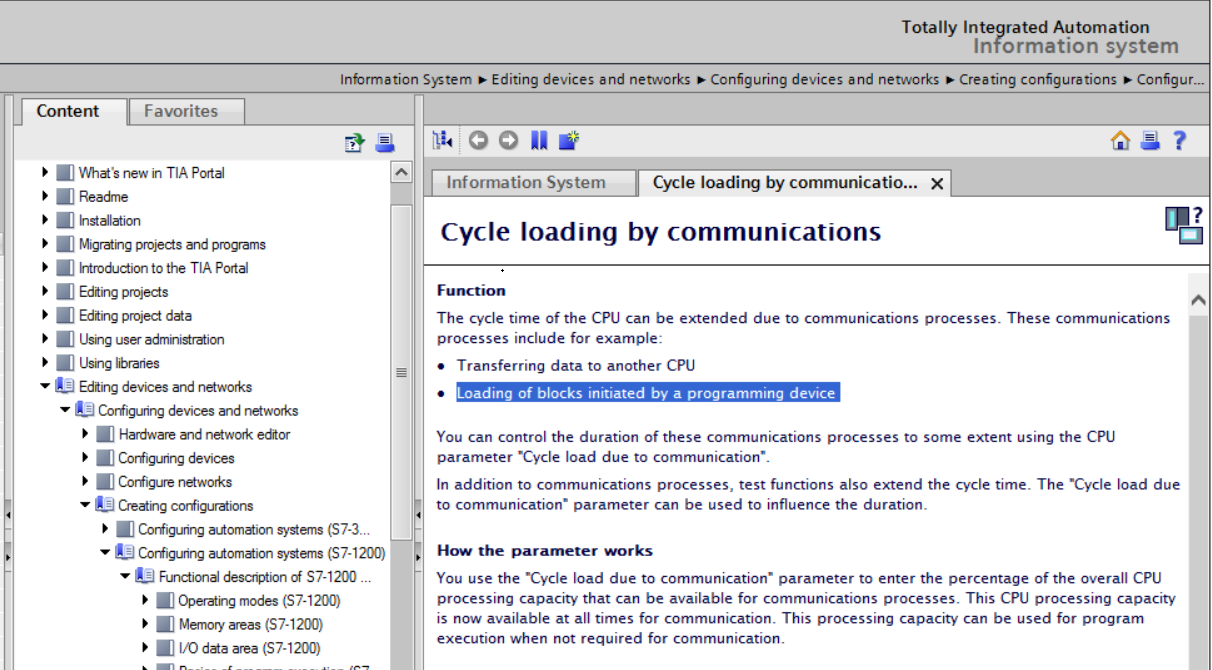Select the book icon beside Configuring devices
This screenshot has width=1212, height=670.
click(x=105, y=458)
